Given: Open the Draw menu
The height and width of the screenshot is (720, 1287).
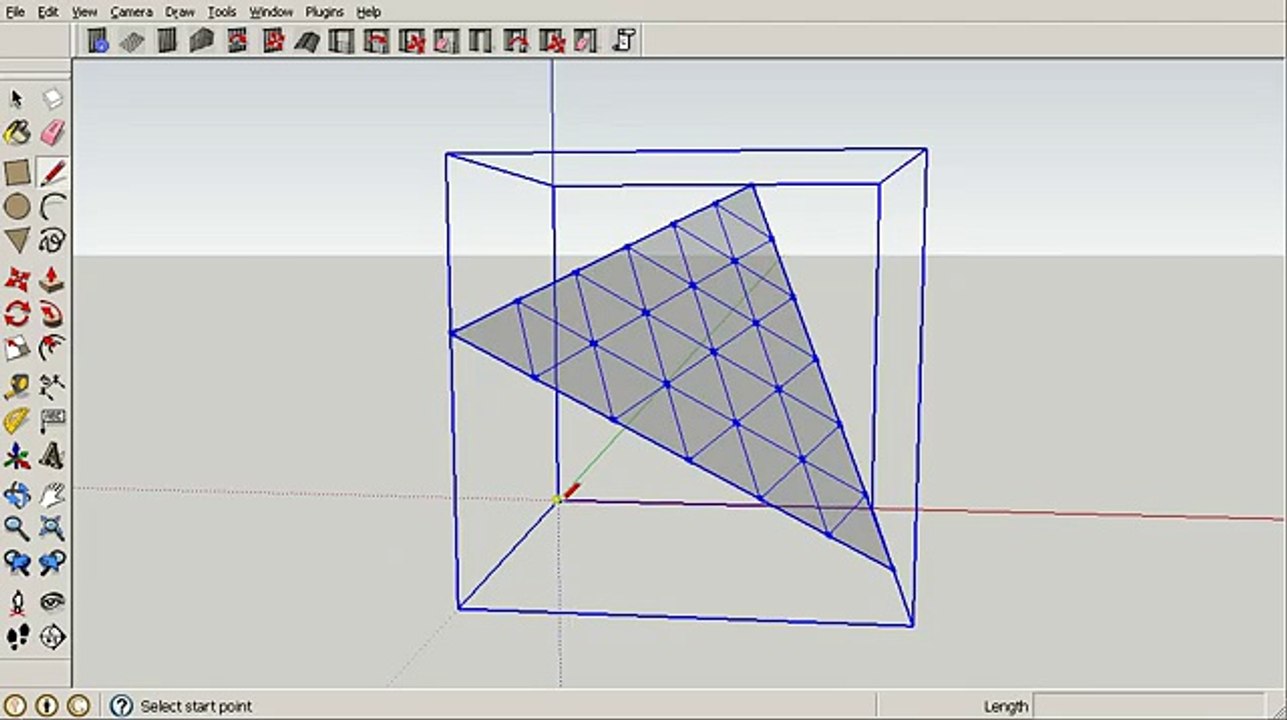Looking at the screenshot, I should point(180,12).
